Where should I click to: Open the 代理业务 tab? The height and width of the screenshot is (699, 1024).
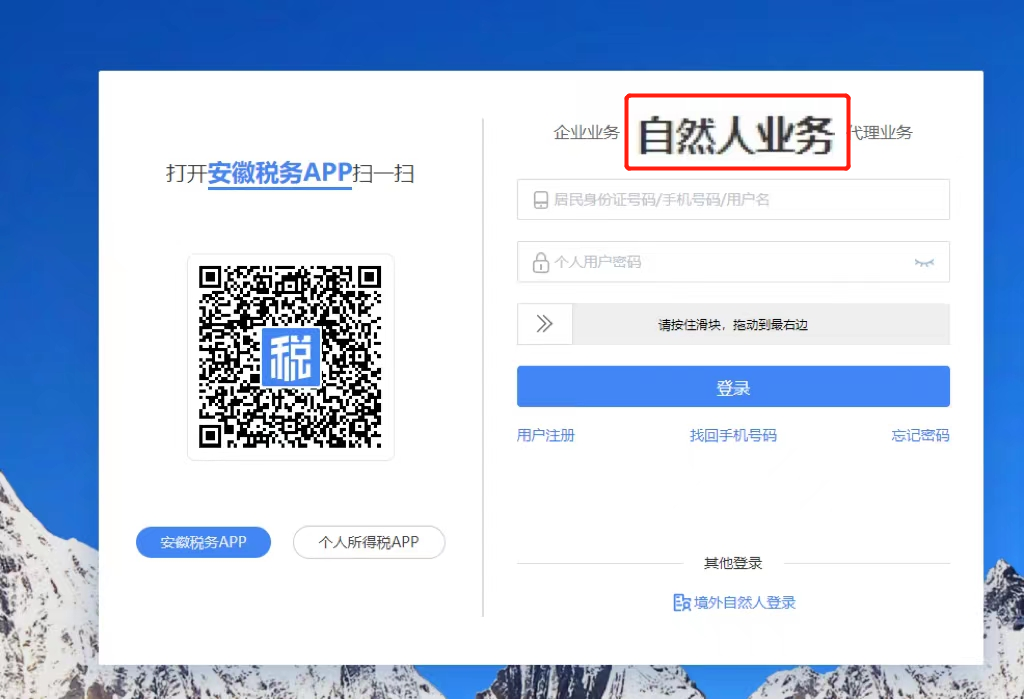(881, 133)
